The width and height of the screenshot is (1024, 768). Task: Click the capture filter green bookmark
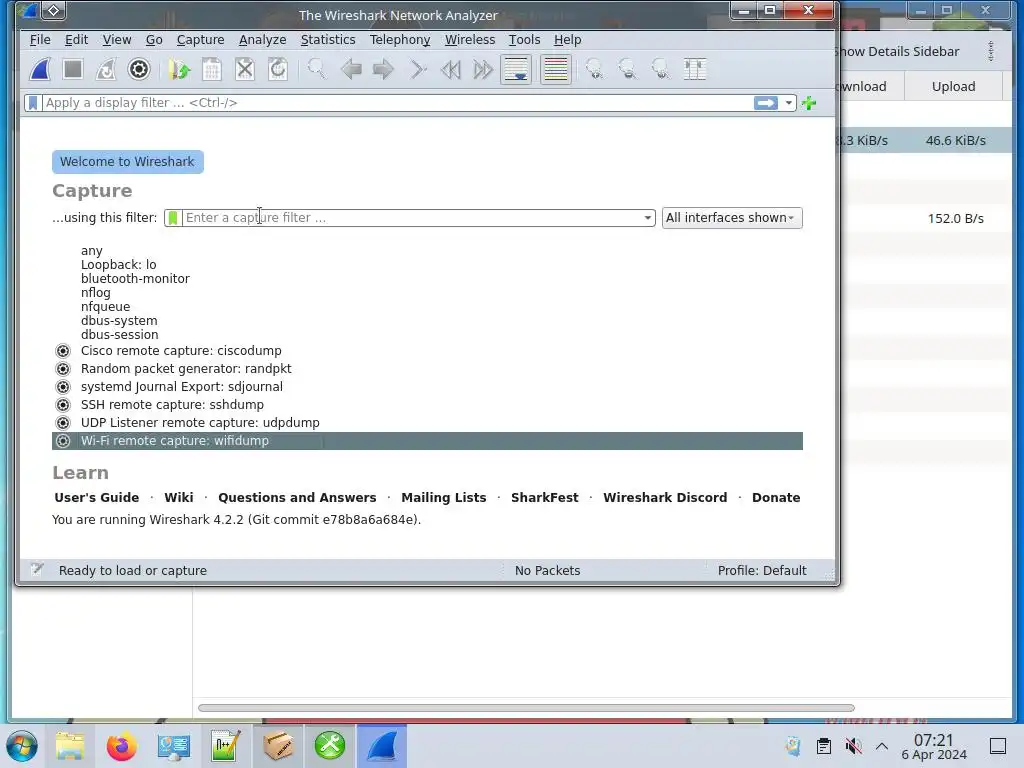(x=173, y=217)
